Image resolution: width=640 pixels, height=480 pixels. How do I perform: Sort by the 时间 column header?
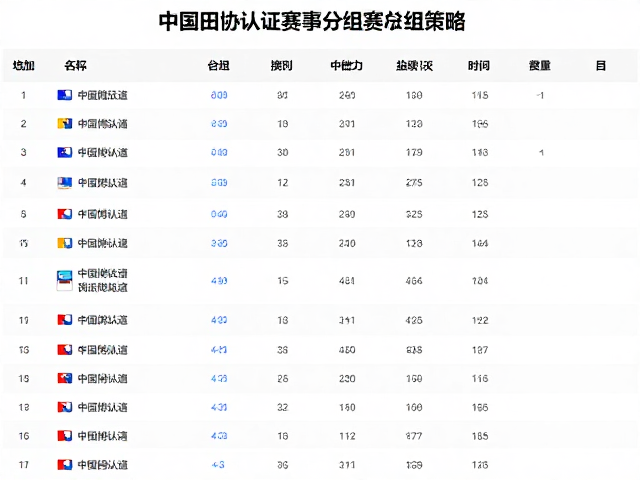479,65
